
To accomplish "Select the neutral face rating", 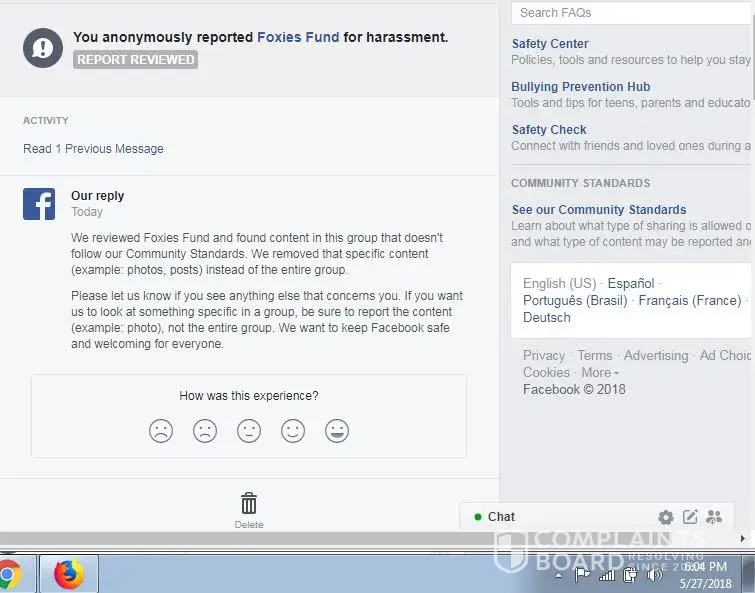I will [249, 431].
